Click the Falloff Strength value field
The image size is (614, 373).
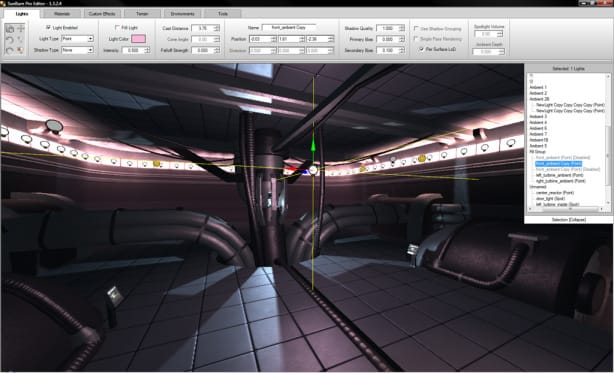pos(203,50)
